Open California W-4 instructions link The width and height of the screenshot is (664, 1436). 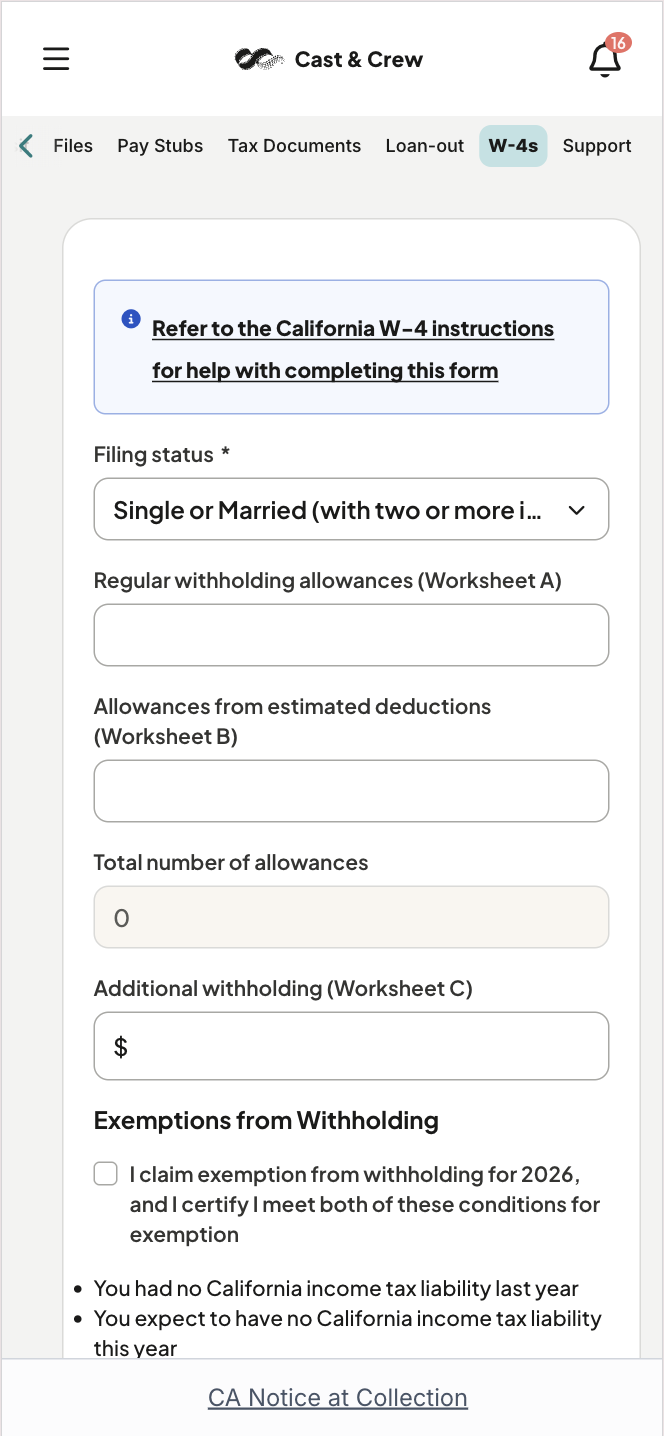tap(353, 350)
